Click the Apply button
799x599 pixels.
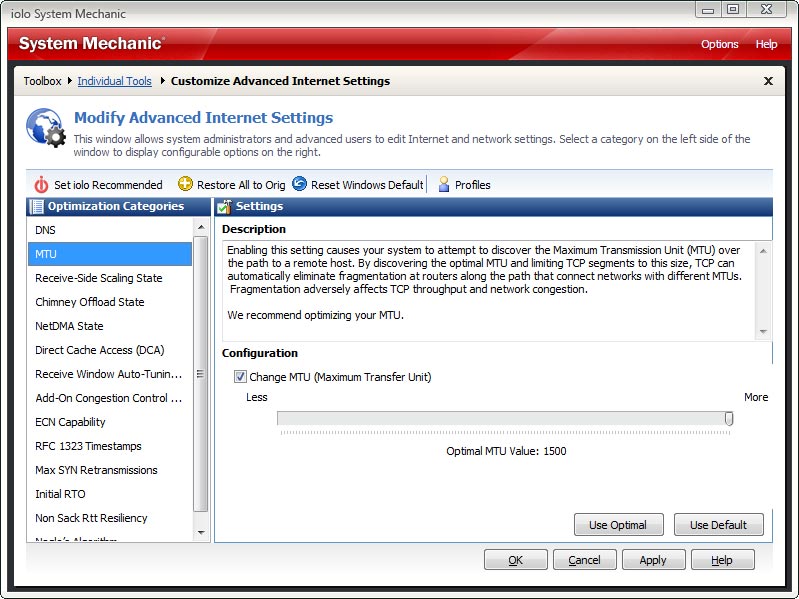(x=653, y=560)
